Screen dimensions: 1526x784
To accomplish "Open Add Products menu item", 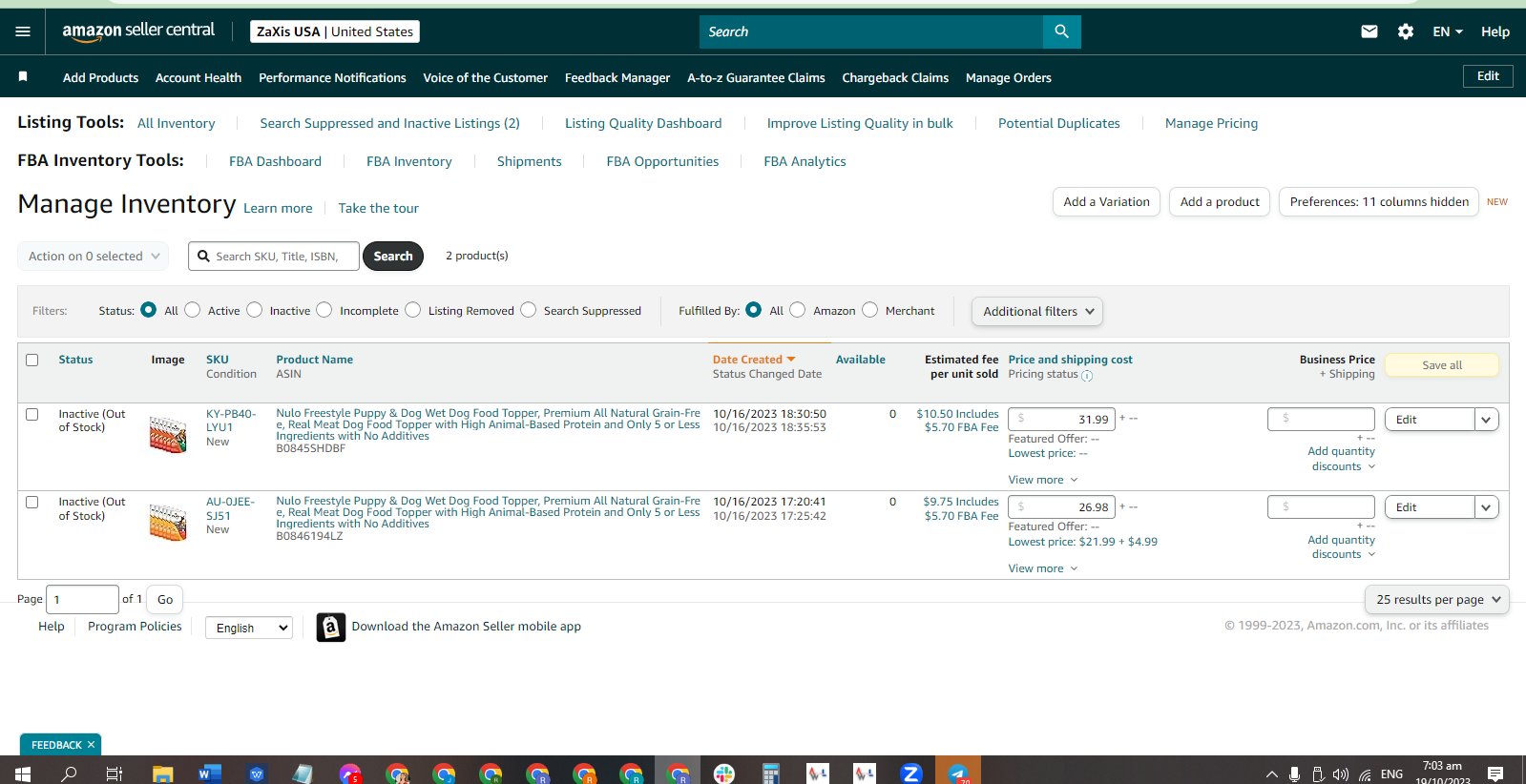I will pyautogui.click(x=100, y=78).
